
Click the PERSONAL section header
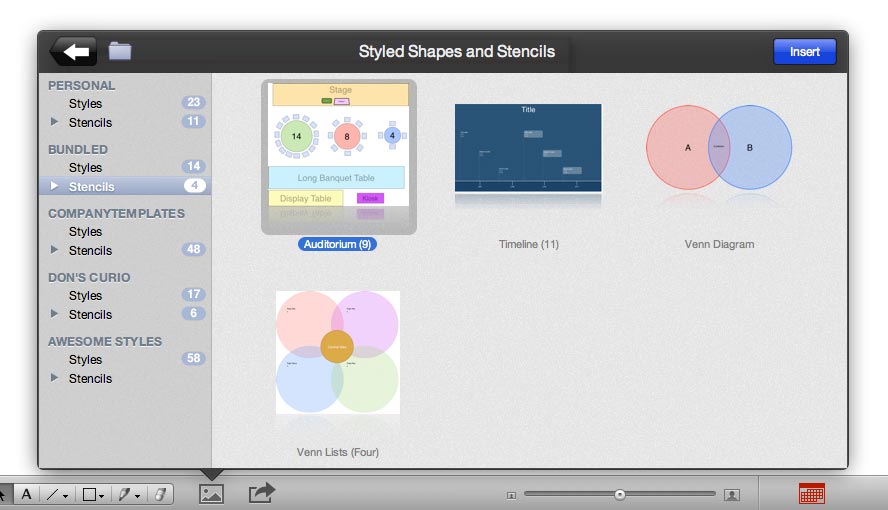coord(82,85)
